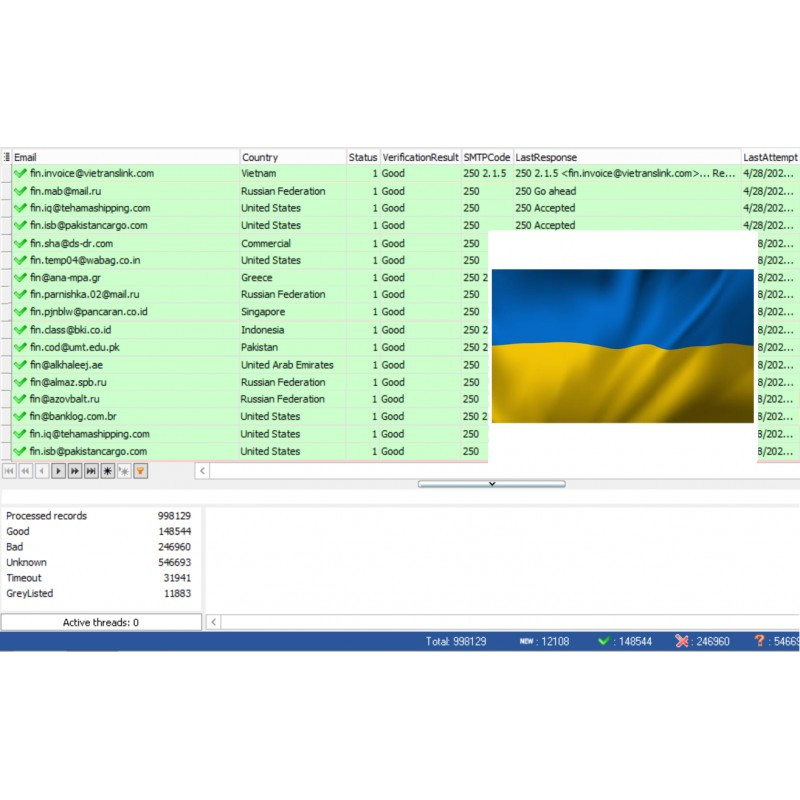The height and width of the screenshot is (800, 800).
Task: Click the SMTPCode column header
Action: click(486, 157)
